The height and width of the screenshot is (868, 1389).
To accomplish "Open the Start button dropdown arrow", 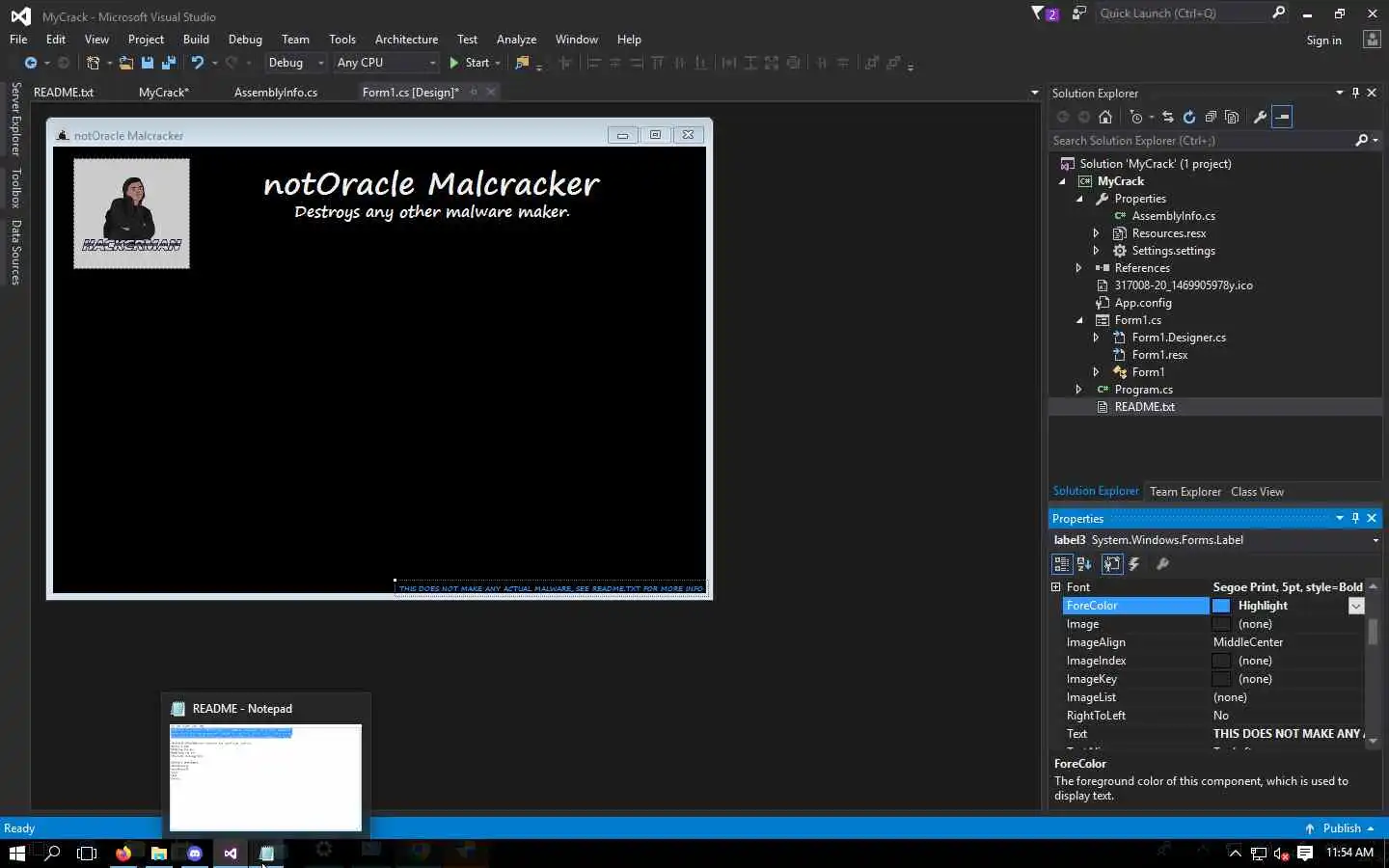I will [498, 63].
